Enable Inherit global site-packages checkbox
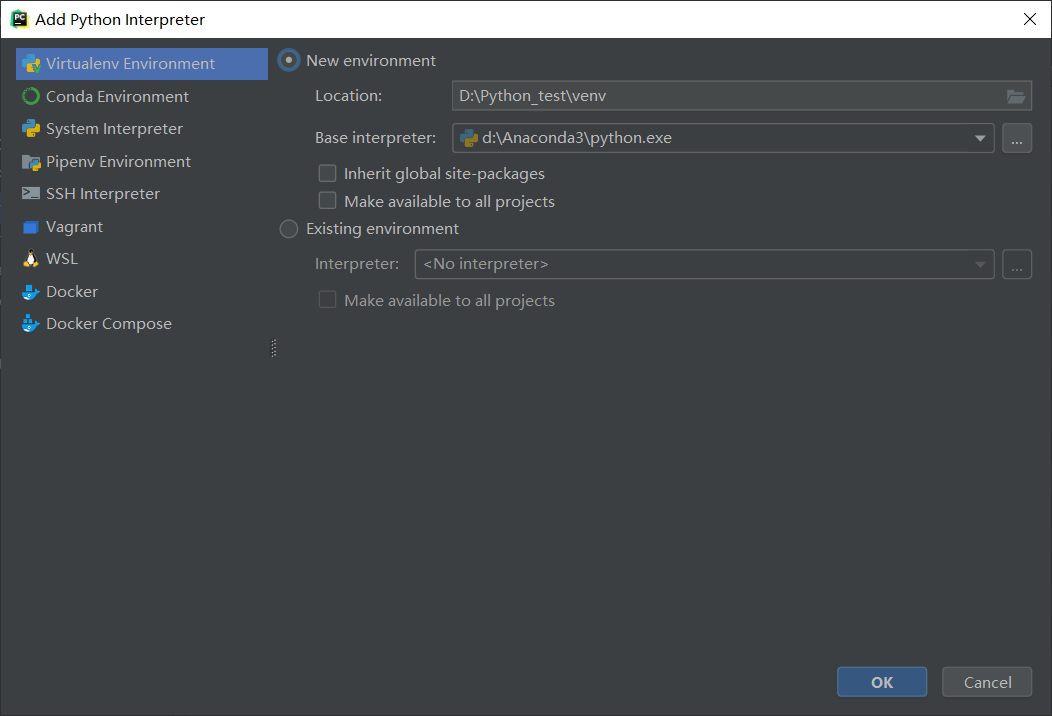The width and height of the screenshot is (1052, 716). pyautogui.click(x=327, y=173)
